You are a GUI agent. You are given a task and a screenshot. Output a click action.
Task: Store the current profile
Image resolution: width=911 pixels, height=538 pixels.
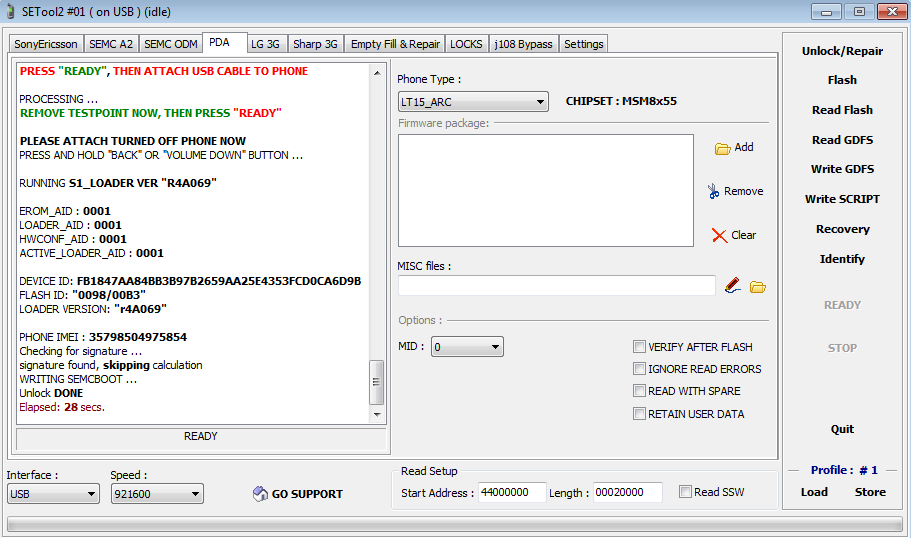[870, 492]
